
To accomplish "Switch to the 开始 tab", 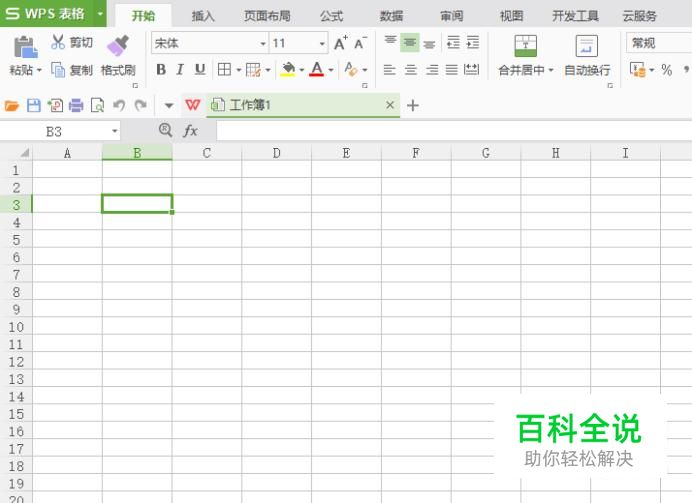I will click(143, 16).
